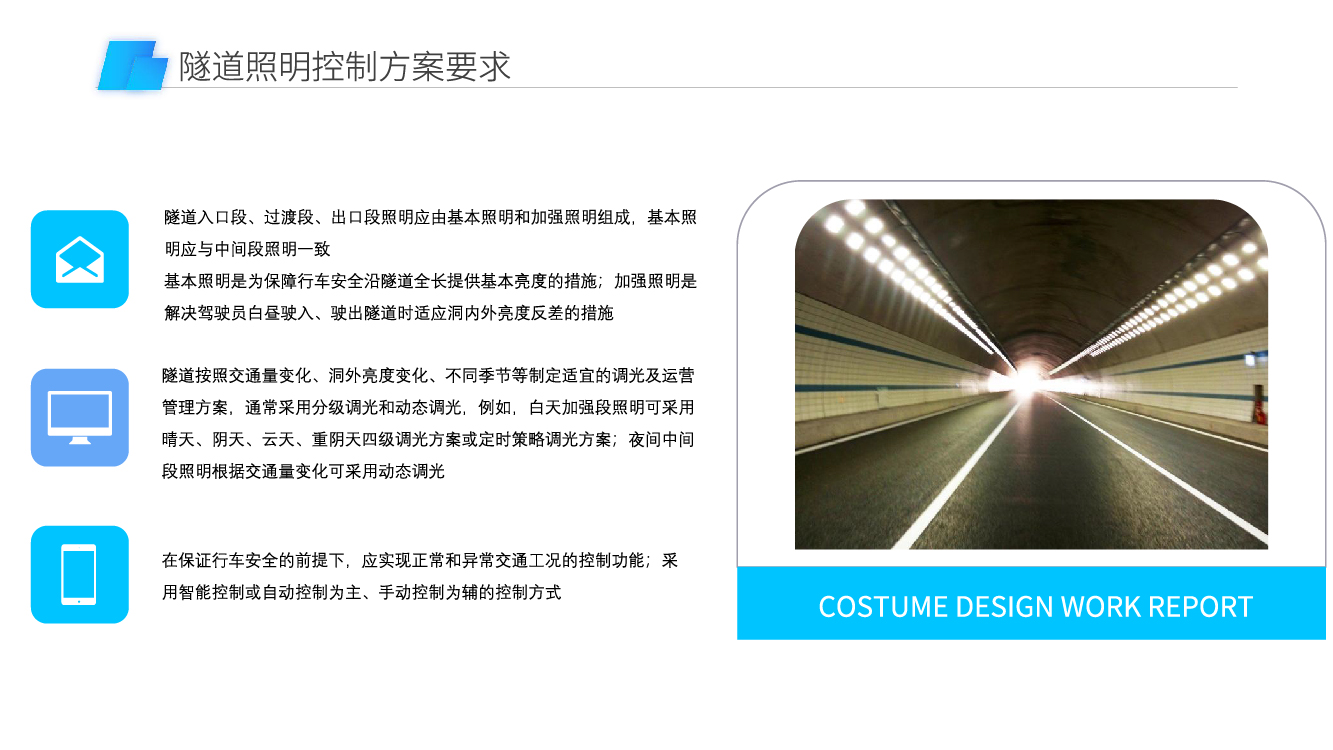Click the open envelope mail icon
The height and width of the screenshot is (750, 1333).
pyautogui.click(x=80, y=259)
